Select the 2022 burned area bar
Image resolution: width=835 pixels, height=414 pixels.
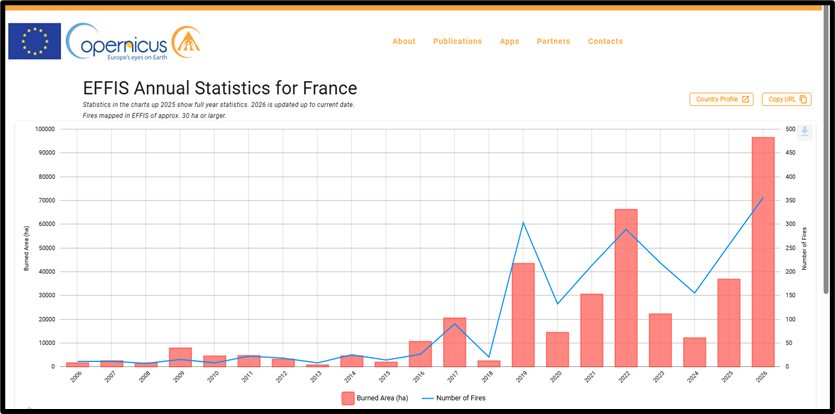(626, 288)
